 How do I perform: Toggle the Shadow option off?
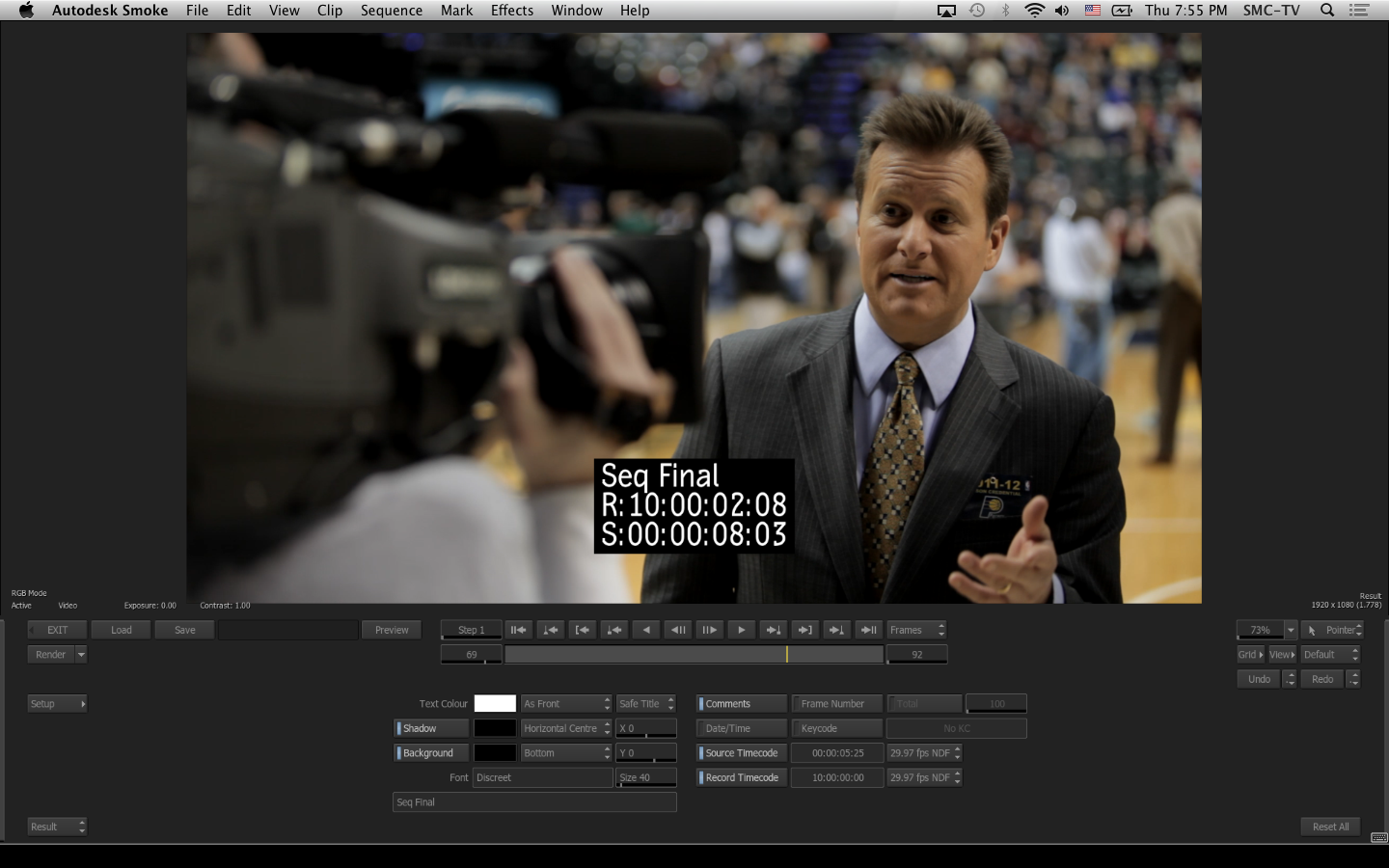point(431,728)
